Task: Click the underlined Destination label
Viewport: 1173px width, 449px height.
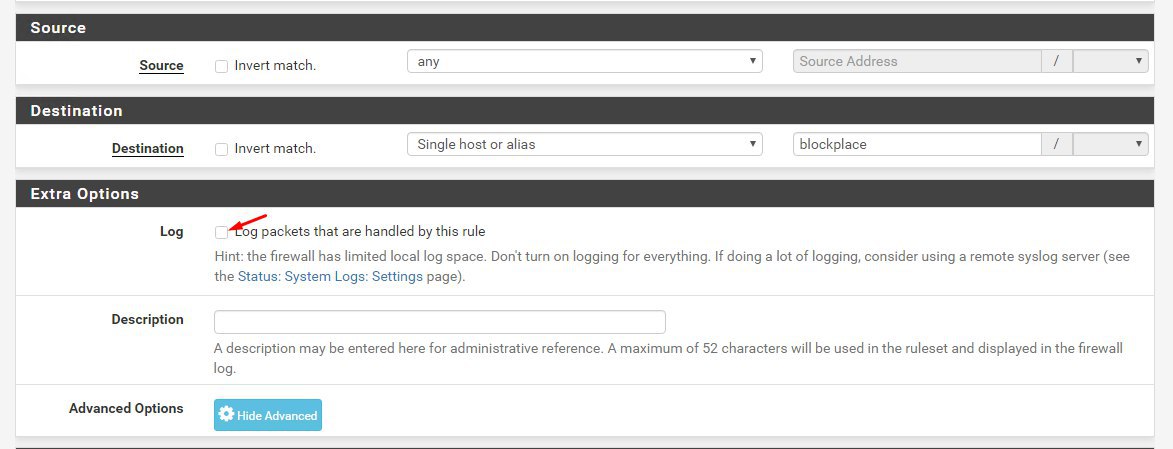Action: click(147, 148)
